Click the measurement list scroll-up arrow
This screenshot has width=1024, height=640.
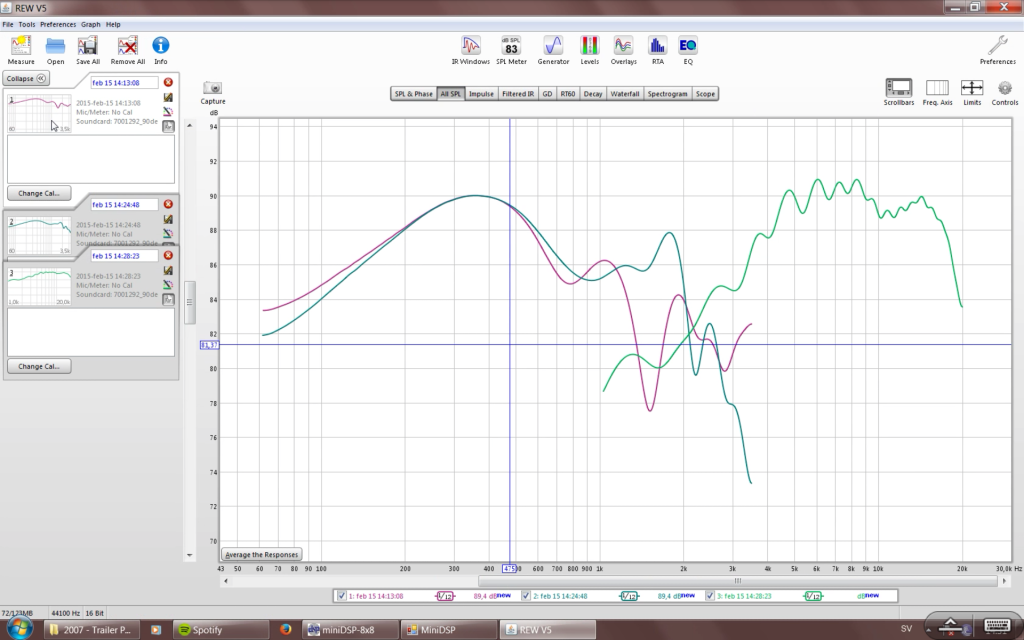coord(189,125)
